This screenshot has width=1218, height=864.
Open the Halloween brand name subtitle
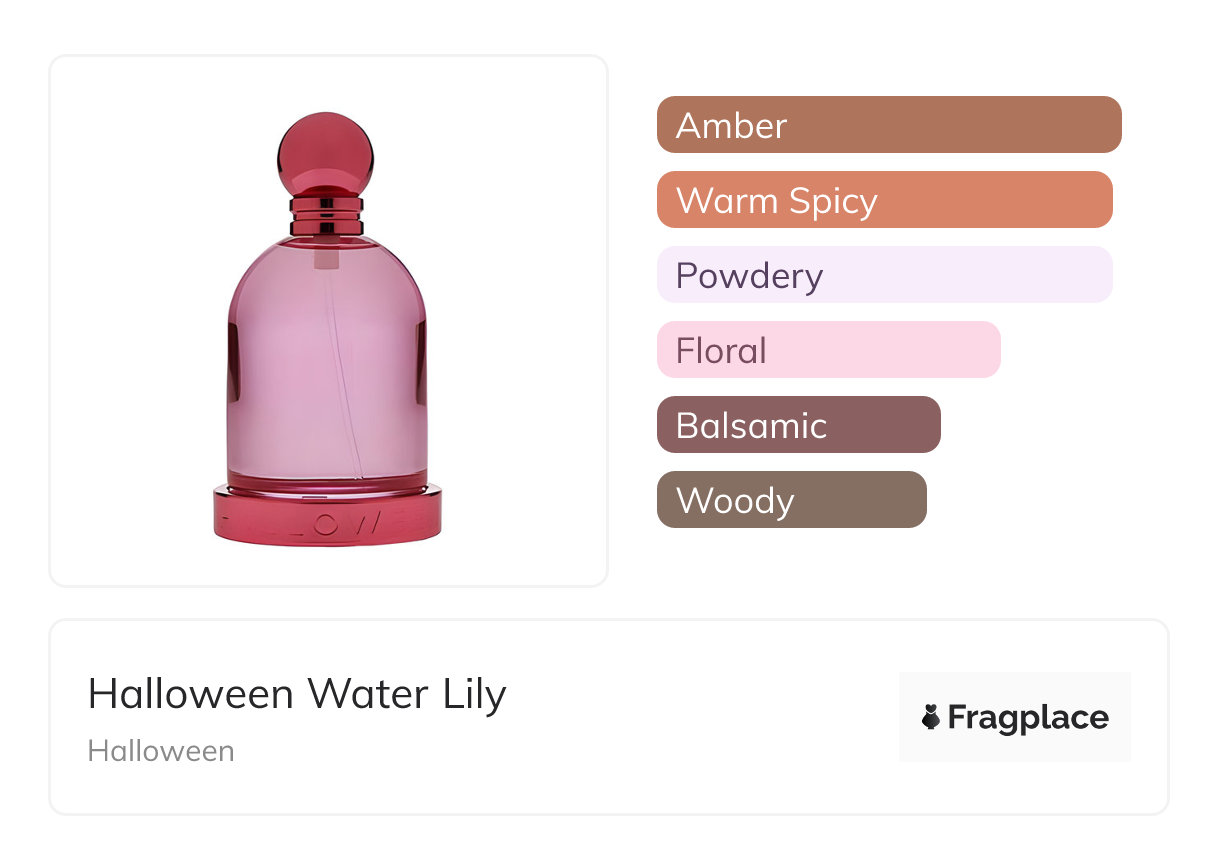click(161, 751)
